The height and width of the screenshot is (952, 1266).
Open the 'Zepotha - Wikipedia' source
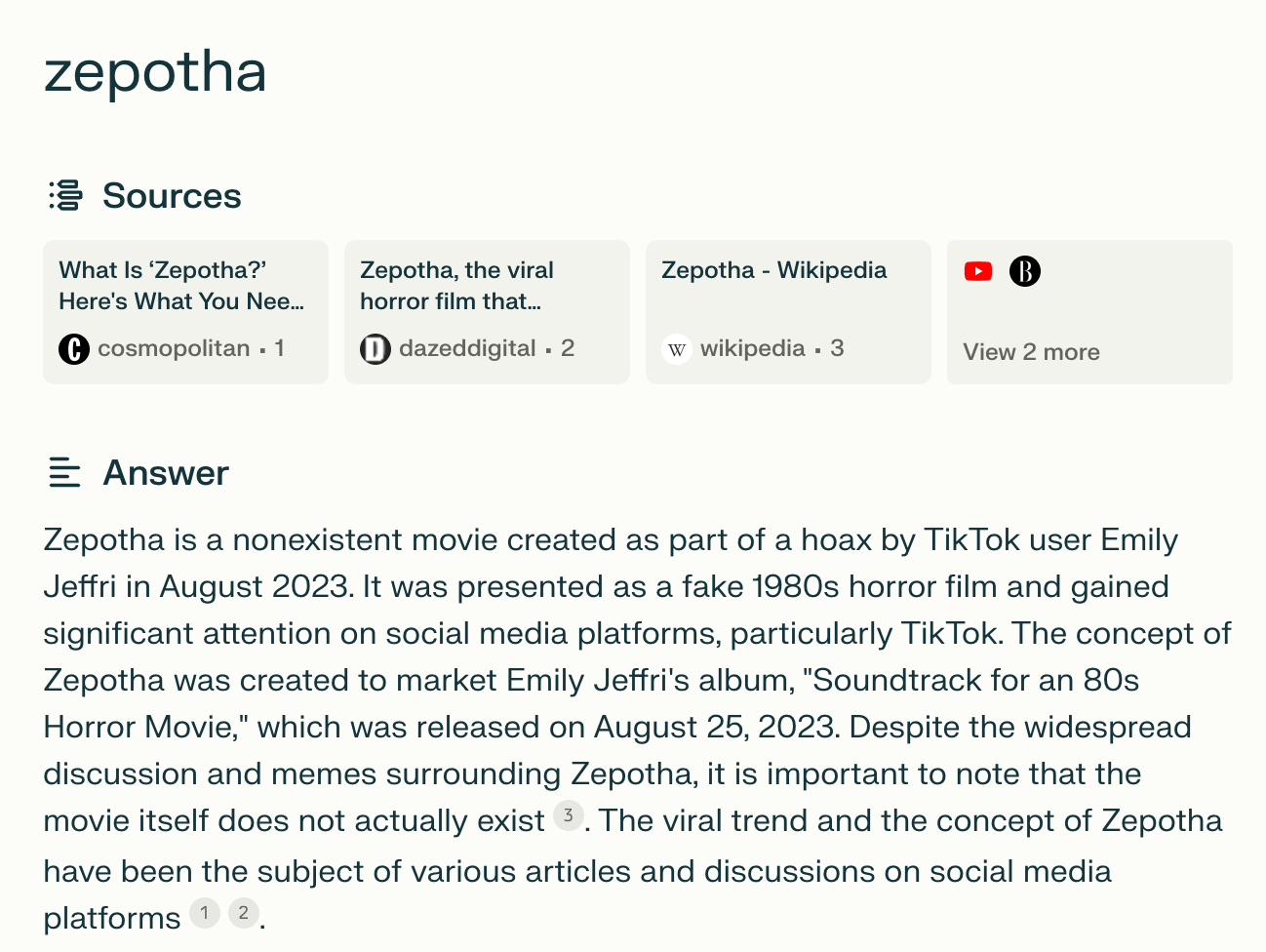(x=774, y=270)
